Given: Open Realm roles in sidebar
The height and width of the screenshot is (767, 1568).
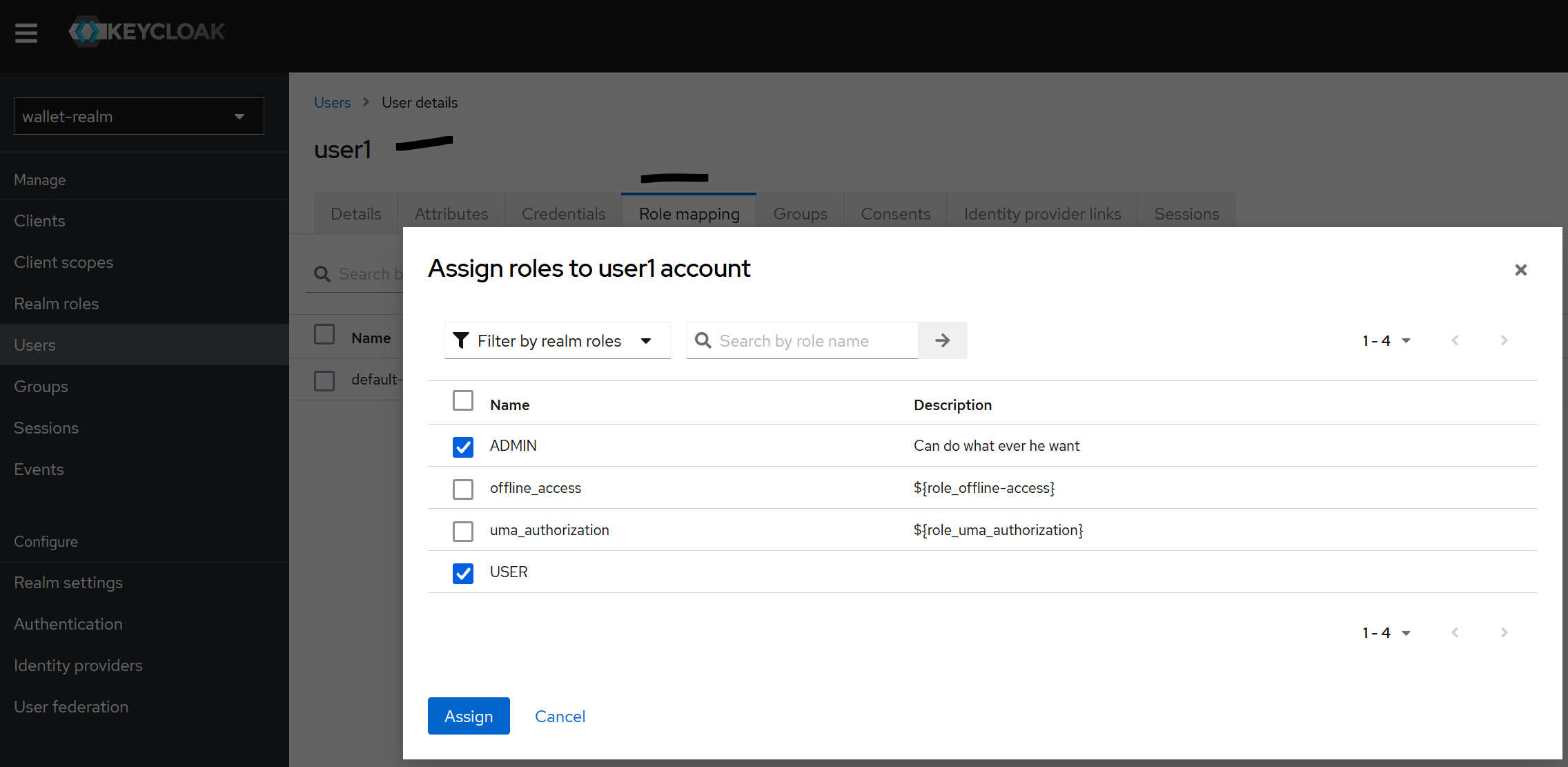Looking at the screenshot, I should (57, 304).
